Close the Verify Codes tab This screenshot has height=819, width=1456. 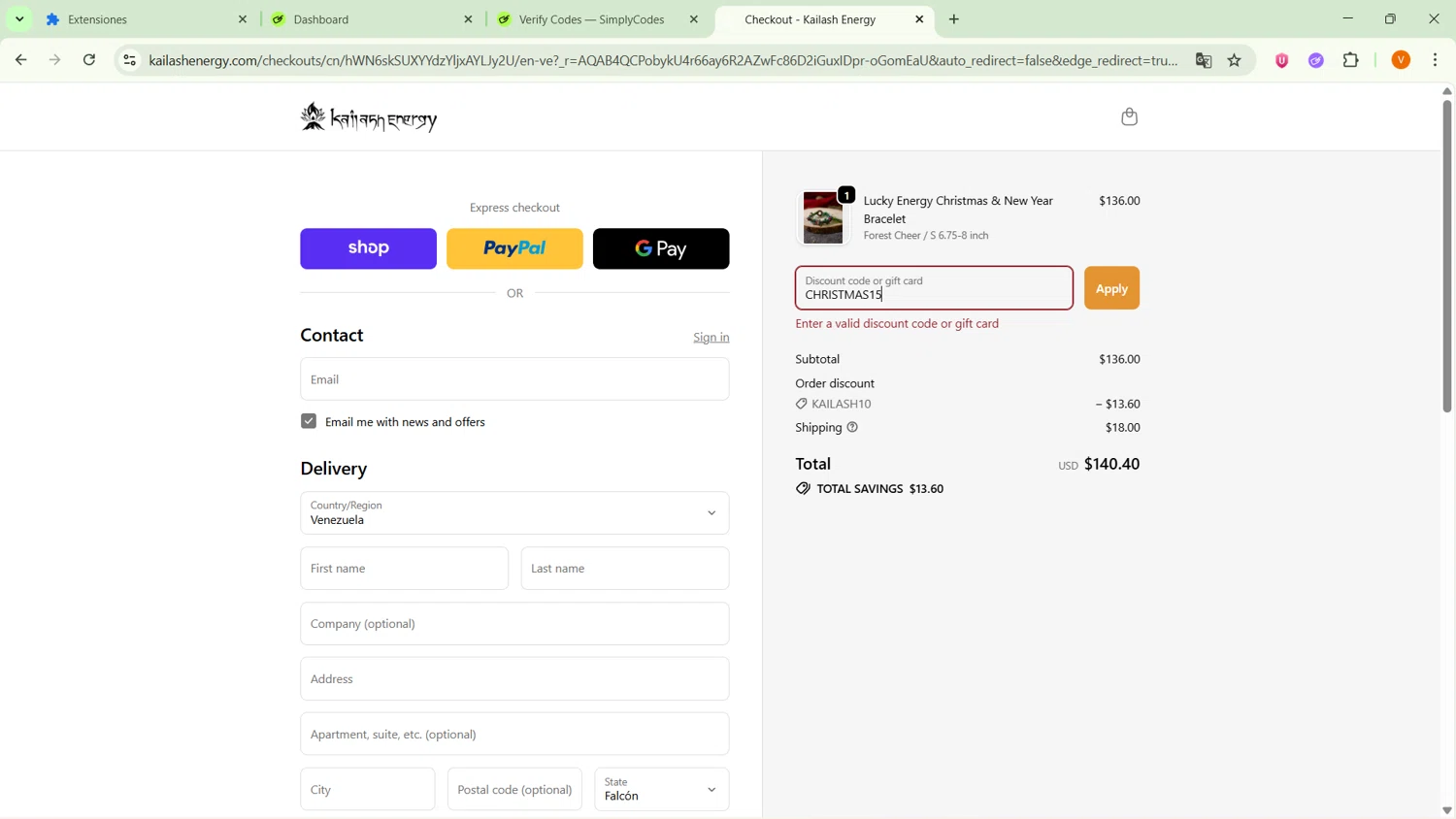[693, 19]
